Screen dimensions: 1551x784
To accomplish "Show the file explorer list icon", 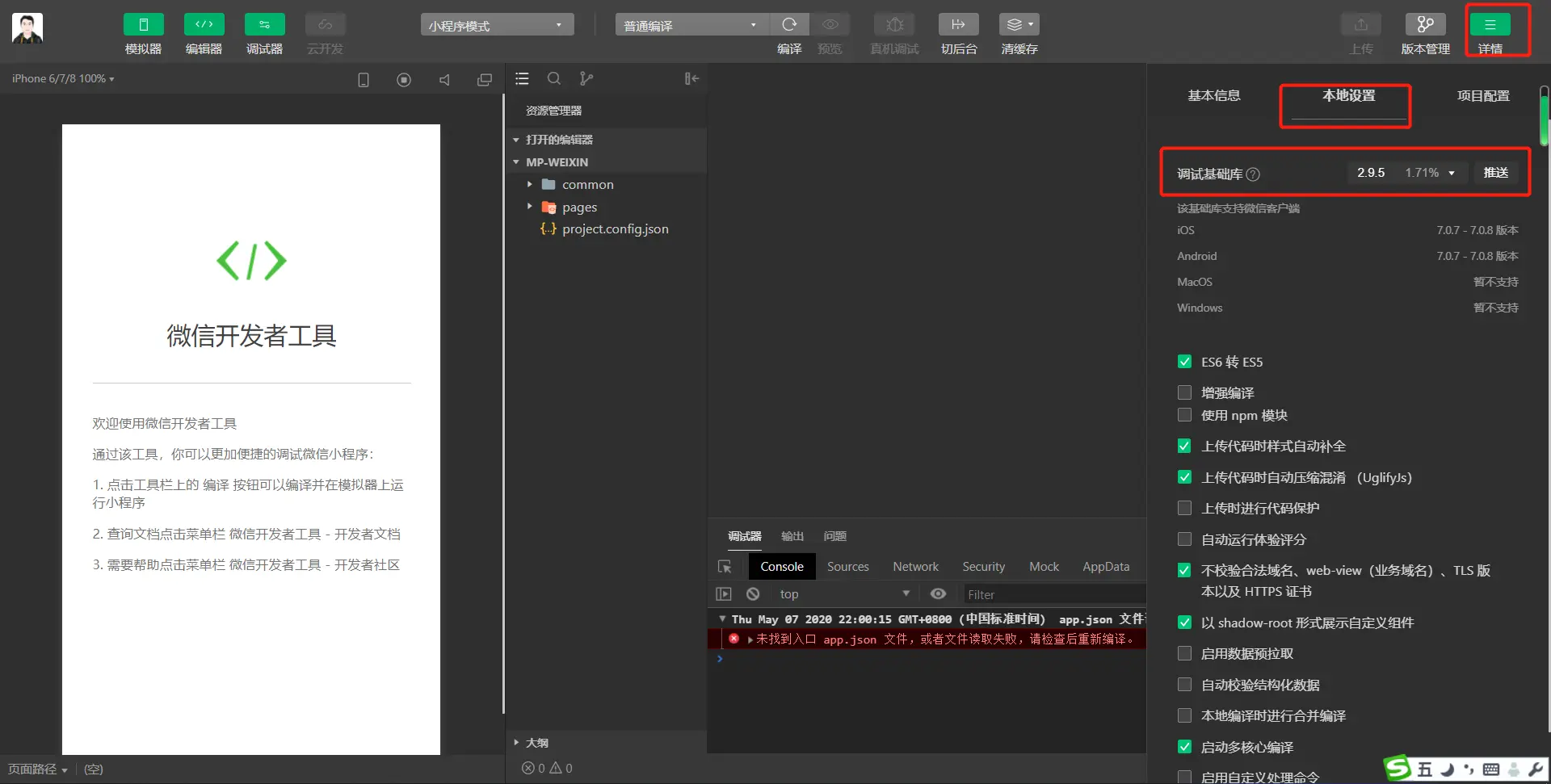I will point(523,78).
